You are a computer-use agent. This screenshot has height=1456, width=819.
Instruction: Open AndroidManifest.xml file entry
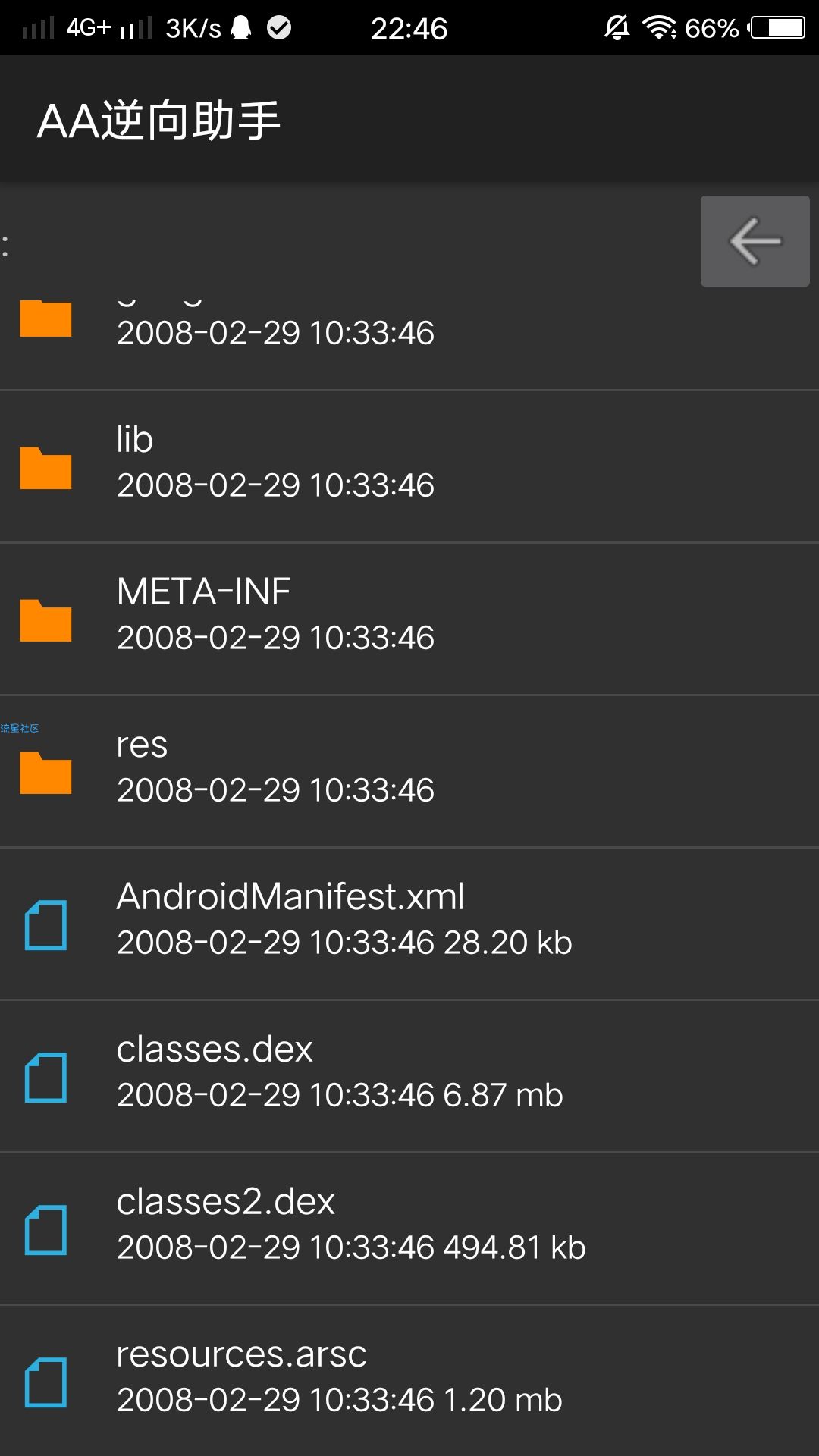point(409,924)
